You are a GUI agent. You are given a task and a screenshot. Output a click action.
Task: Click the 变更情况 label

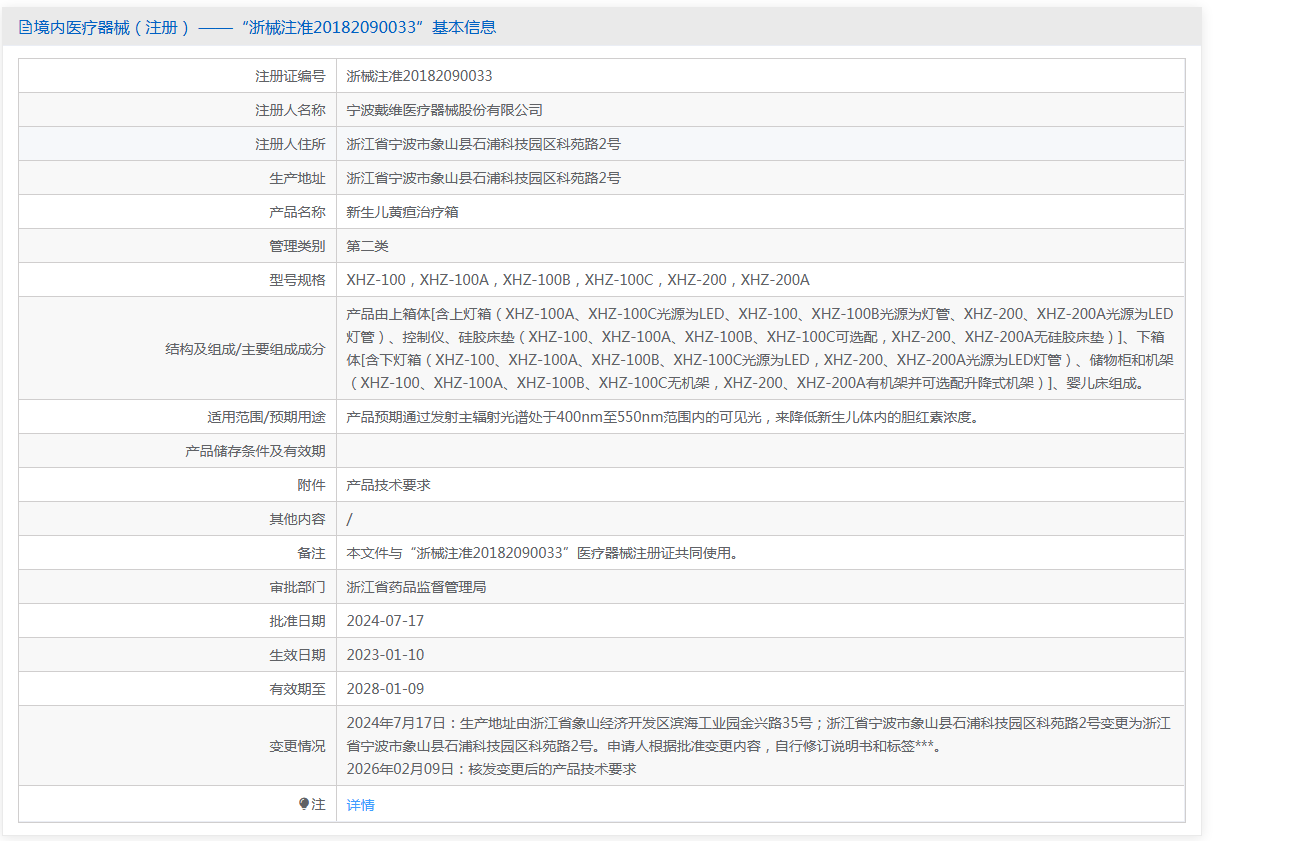click(297, 746)
